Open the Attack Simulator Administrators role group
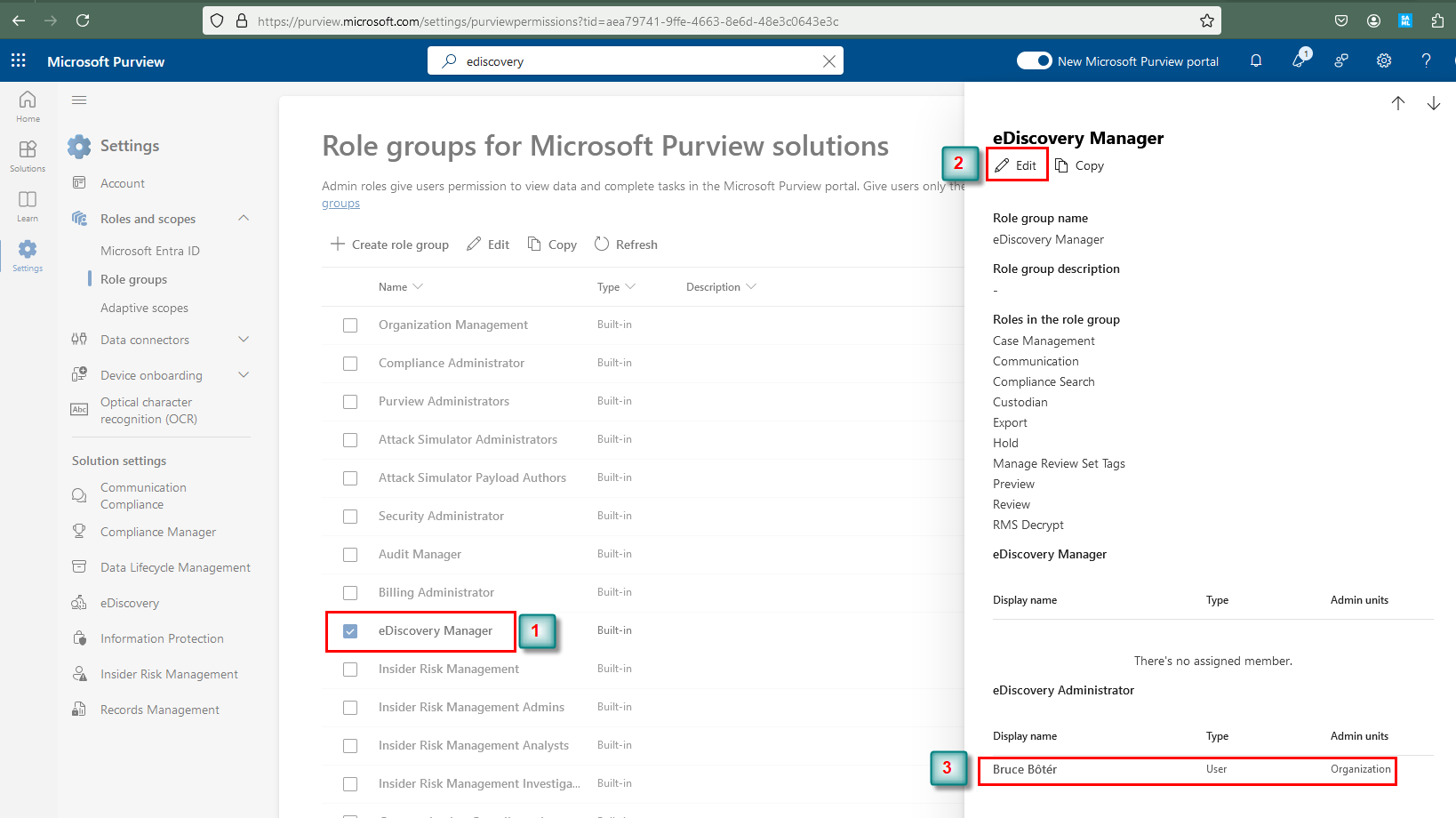The height and width of the screenshot is (818, 1456). (x=468, y=439)
